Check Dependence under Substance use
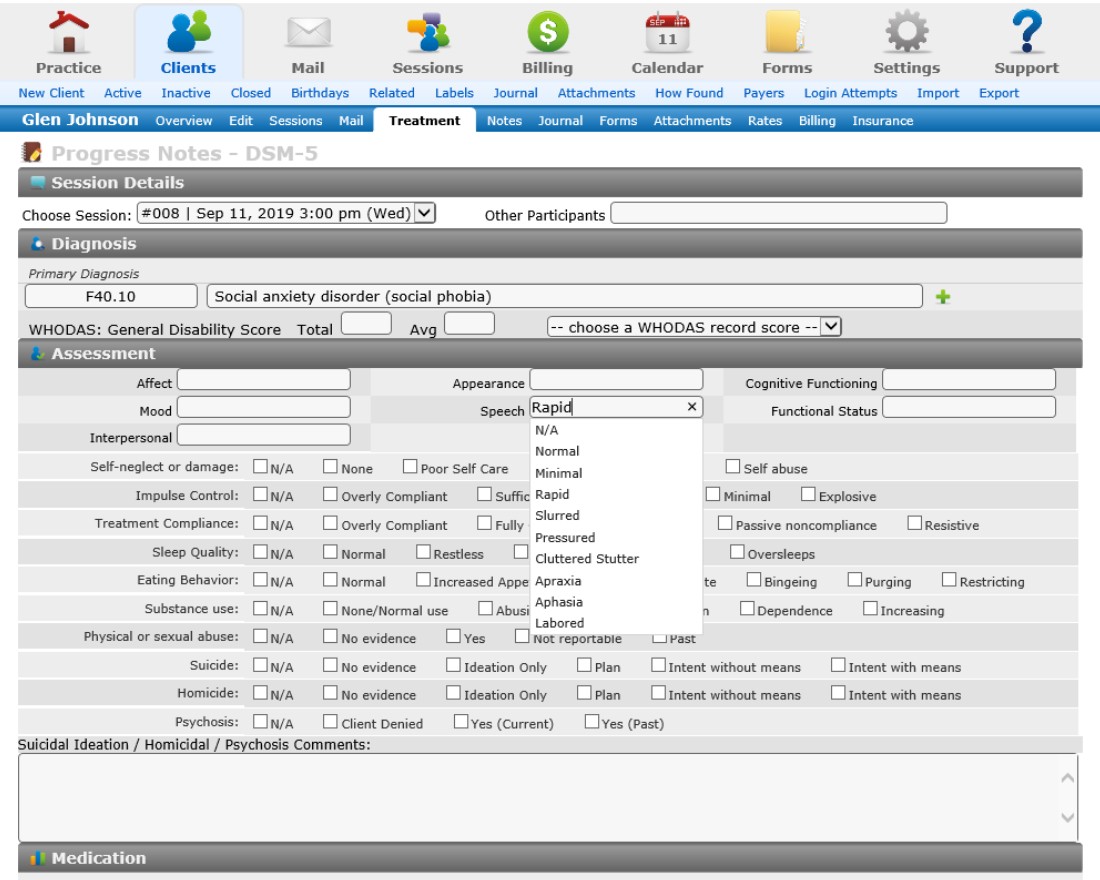Viewport: 1100px width, 880px height. pos(747,608)
